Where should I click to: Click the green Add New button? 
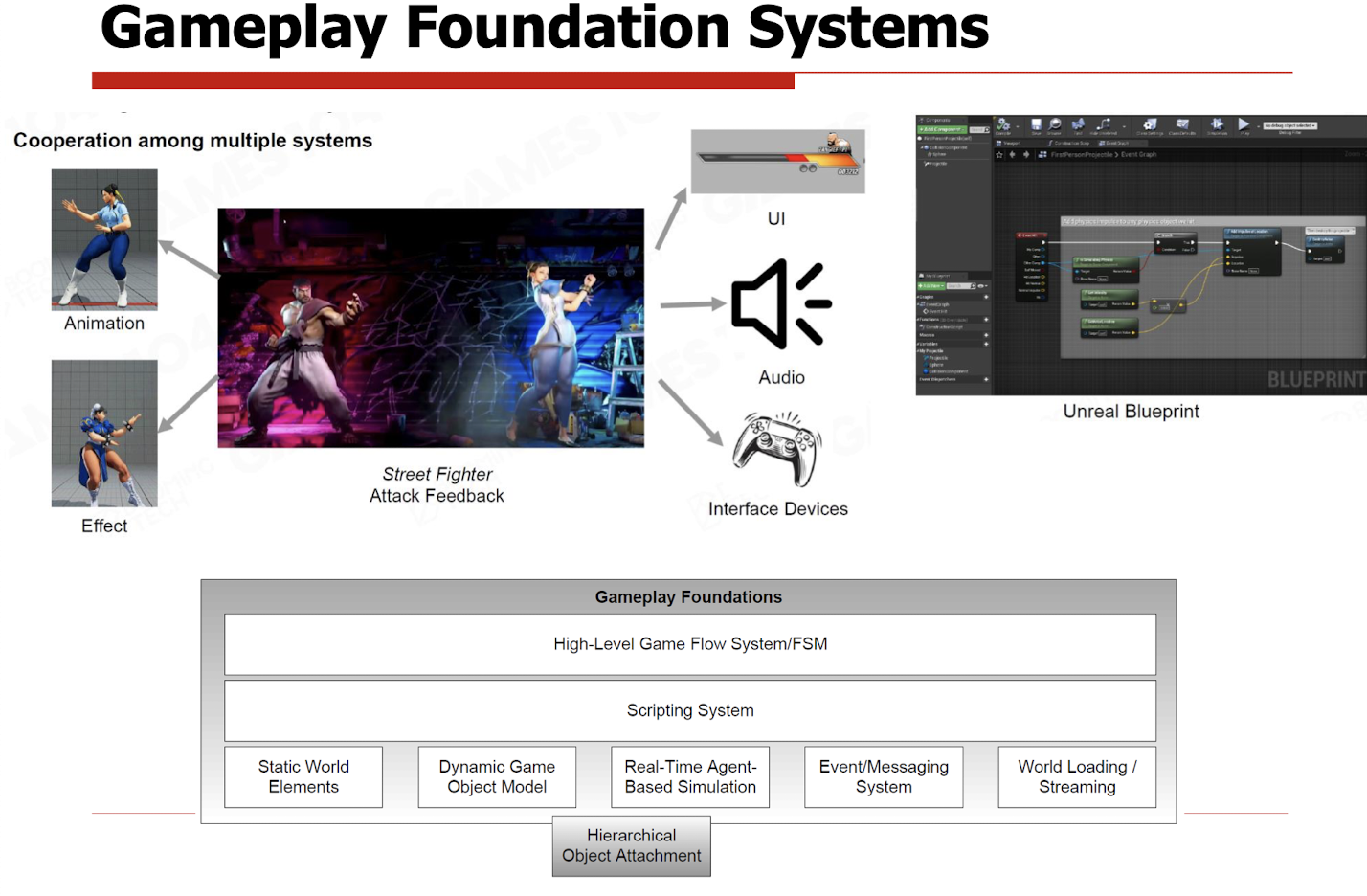[930, 286]
